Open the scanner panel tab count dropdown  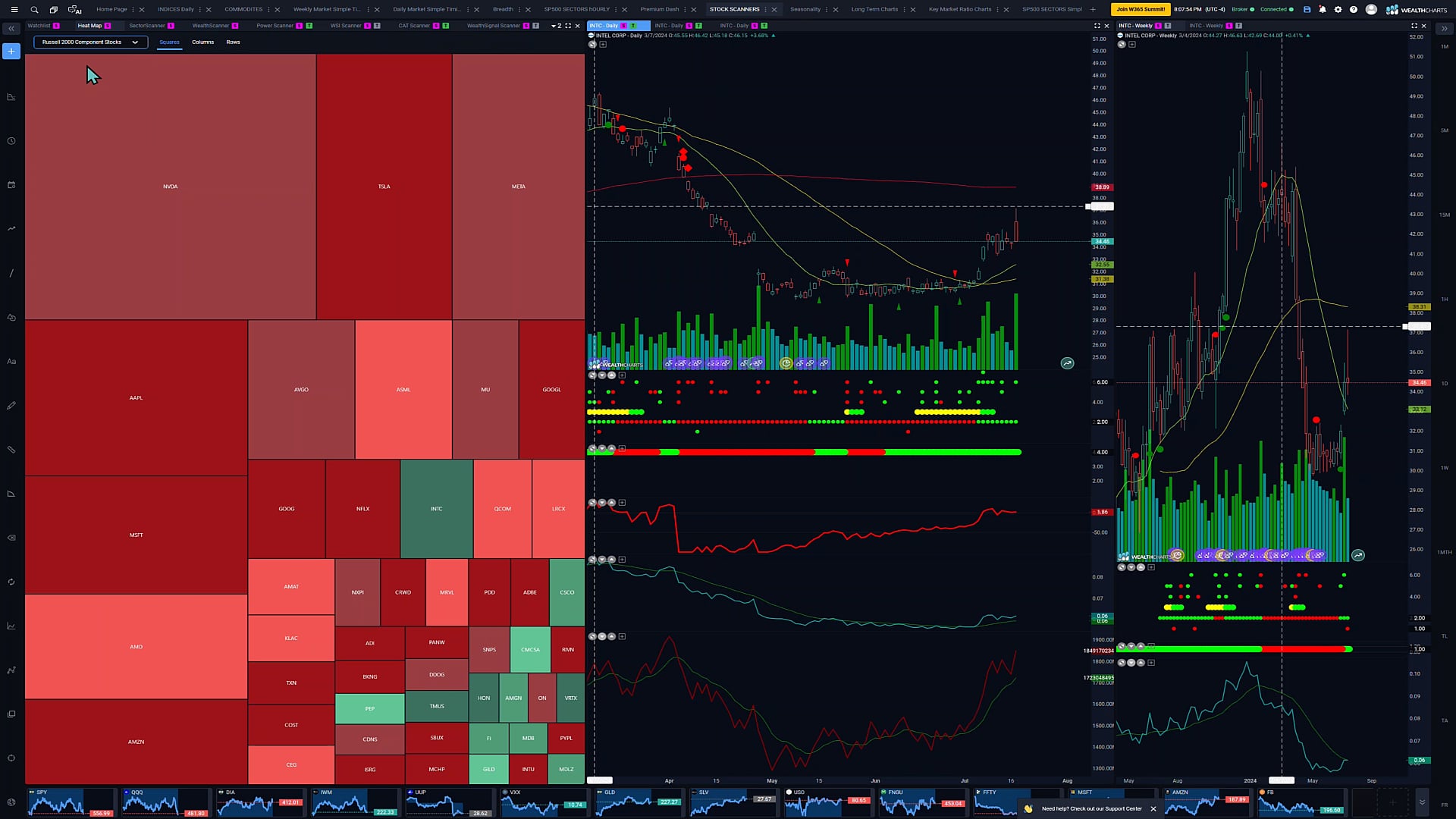(556, 26)
